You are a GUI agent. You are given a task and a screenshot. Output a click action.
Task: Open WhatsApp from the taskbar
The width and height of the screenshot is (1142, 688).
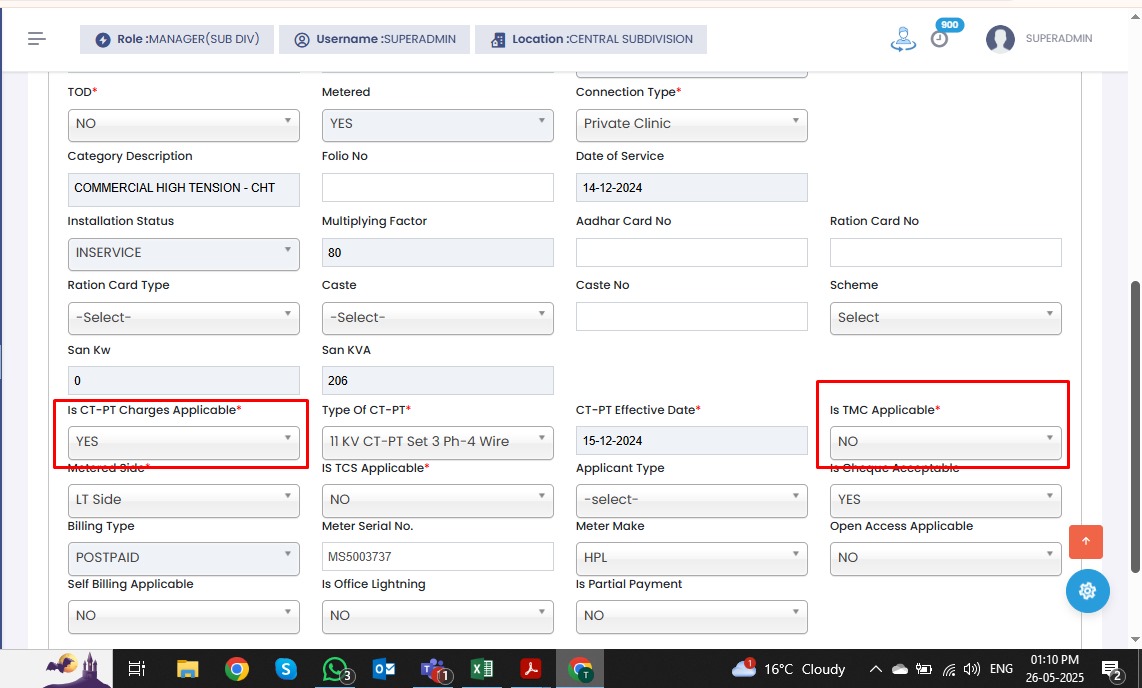336,668
